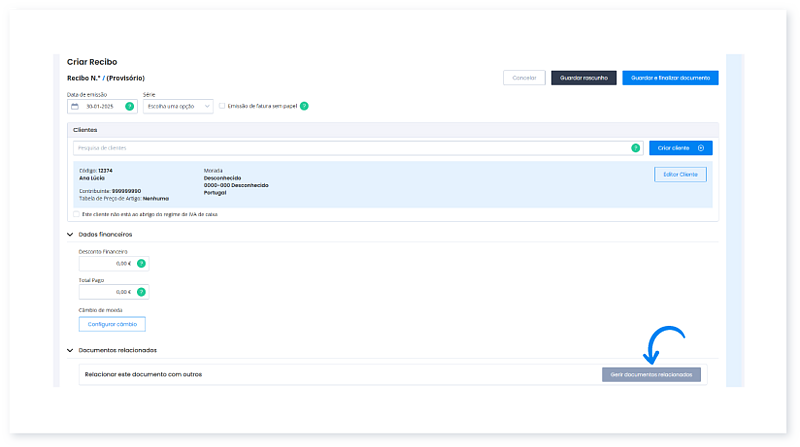
Task: Enable Emissão de fatura sem papel checkbox
Action: tap(222, 106)
